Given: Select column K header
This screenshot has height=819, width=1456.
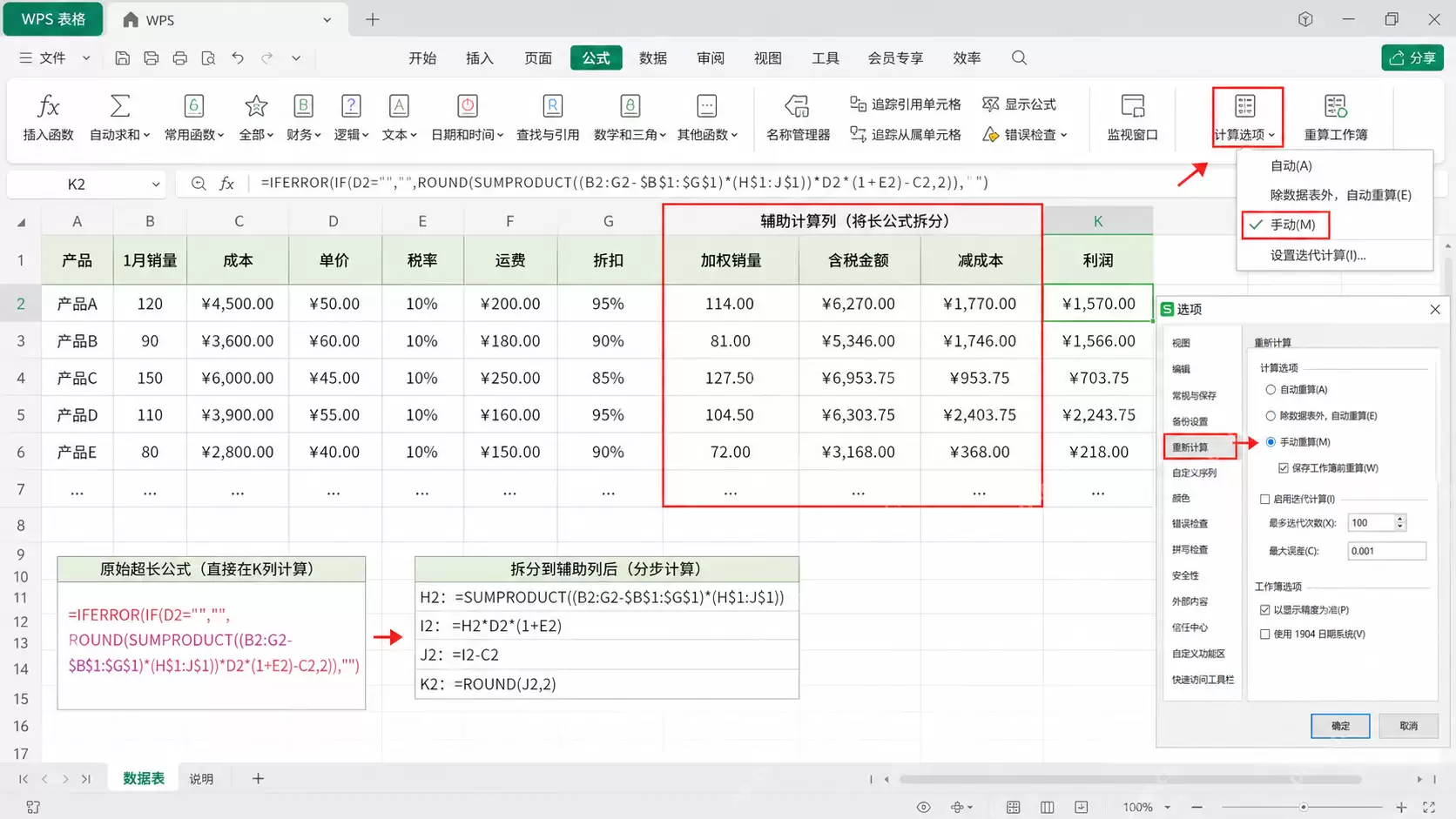Looking at the screenshot, I should (1098, 221).
